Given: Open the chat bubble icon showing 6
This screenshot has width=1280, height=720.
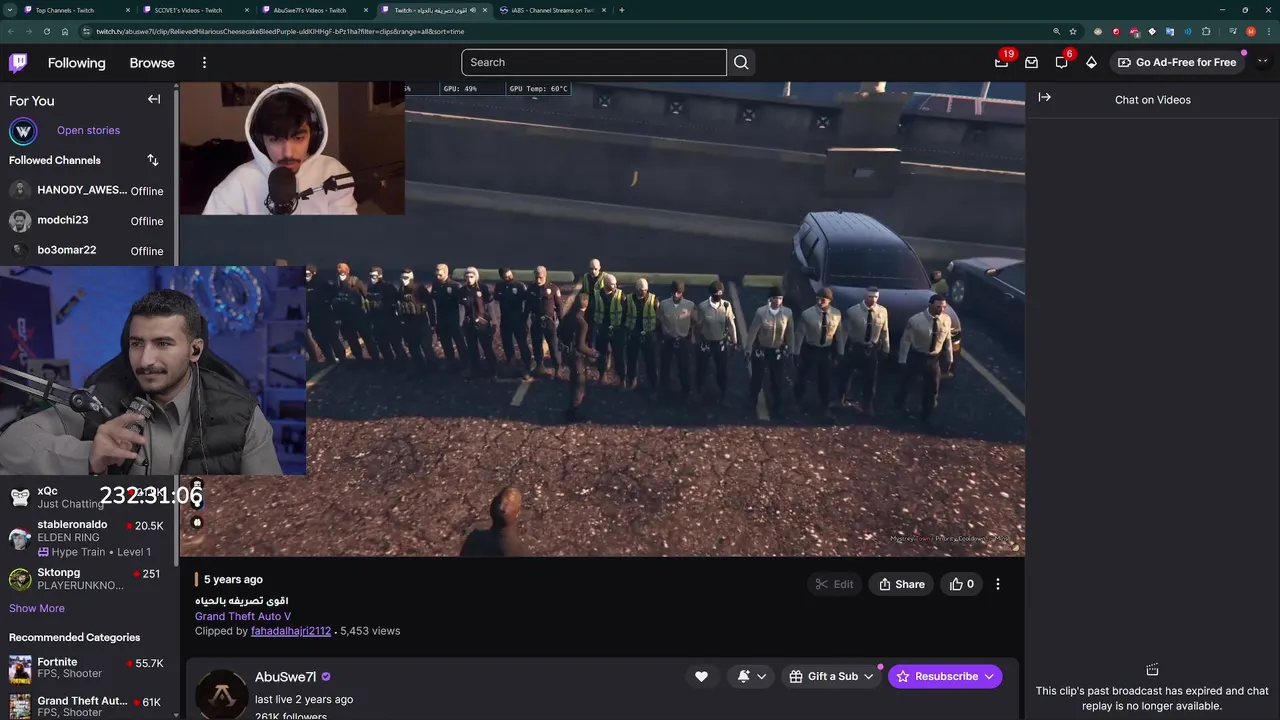Looking at the screenshot, I should [x=1061, y=62].
